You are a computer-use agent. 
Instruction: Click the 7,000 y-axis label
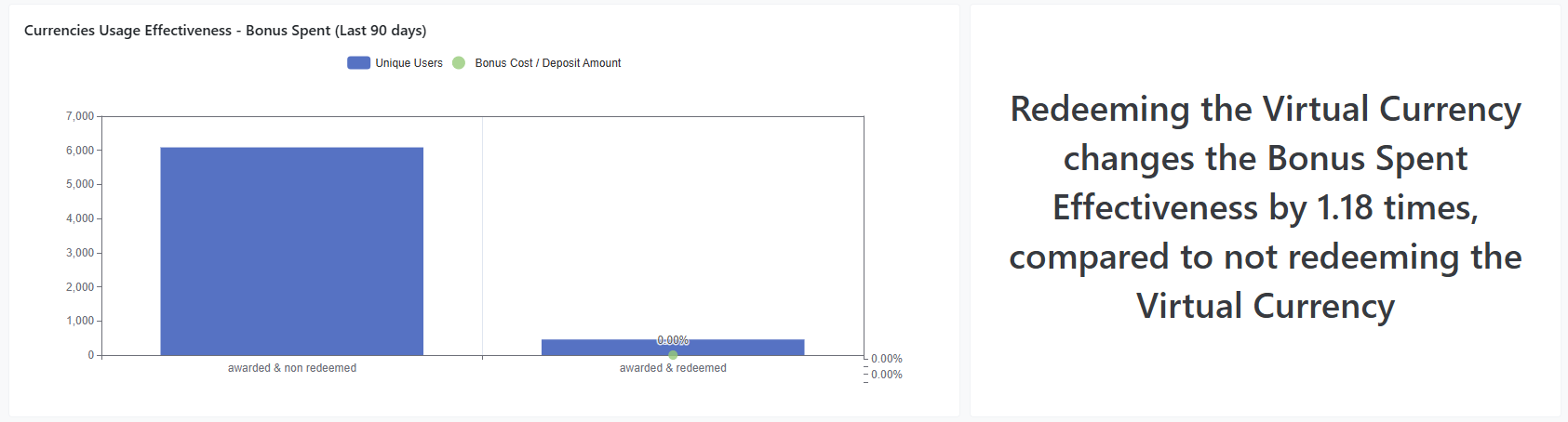coord(80,116)
